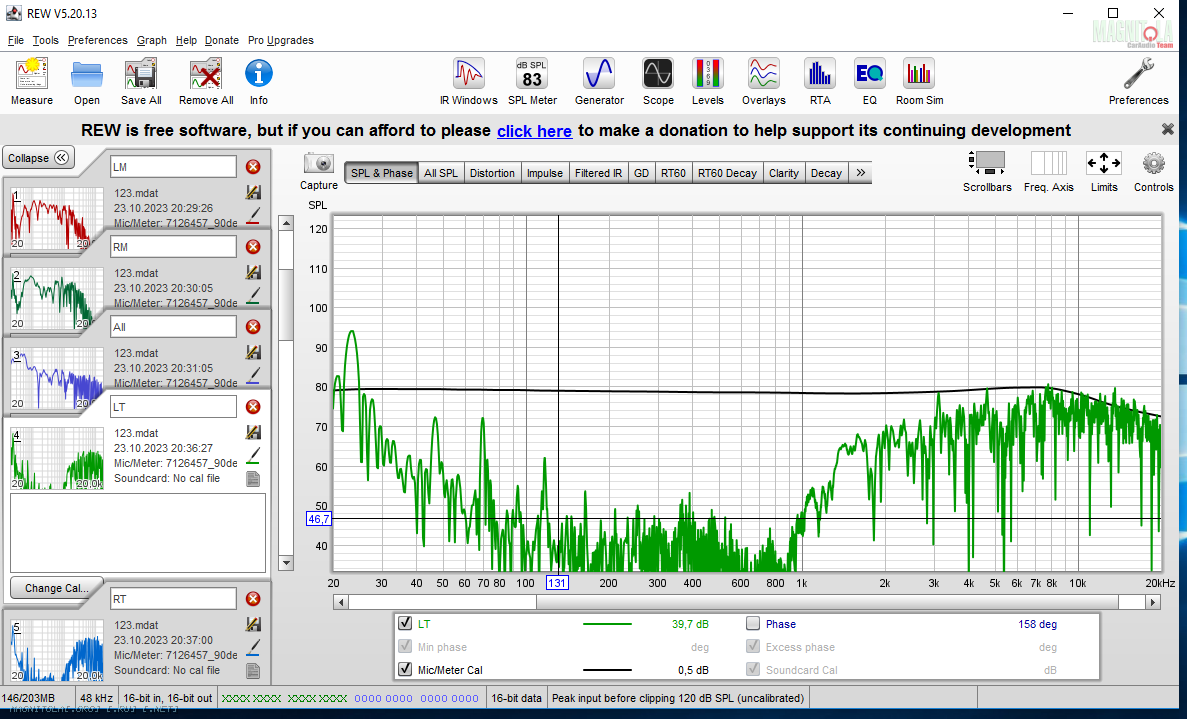This screenshot has height=719, width=1193.
Task: Click the measurement list scroll-up arrow
Action: (x=286, y=223)
